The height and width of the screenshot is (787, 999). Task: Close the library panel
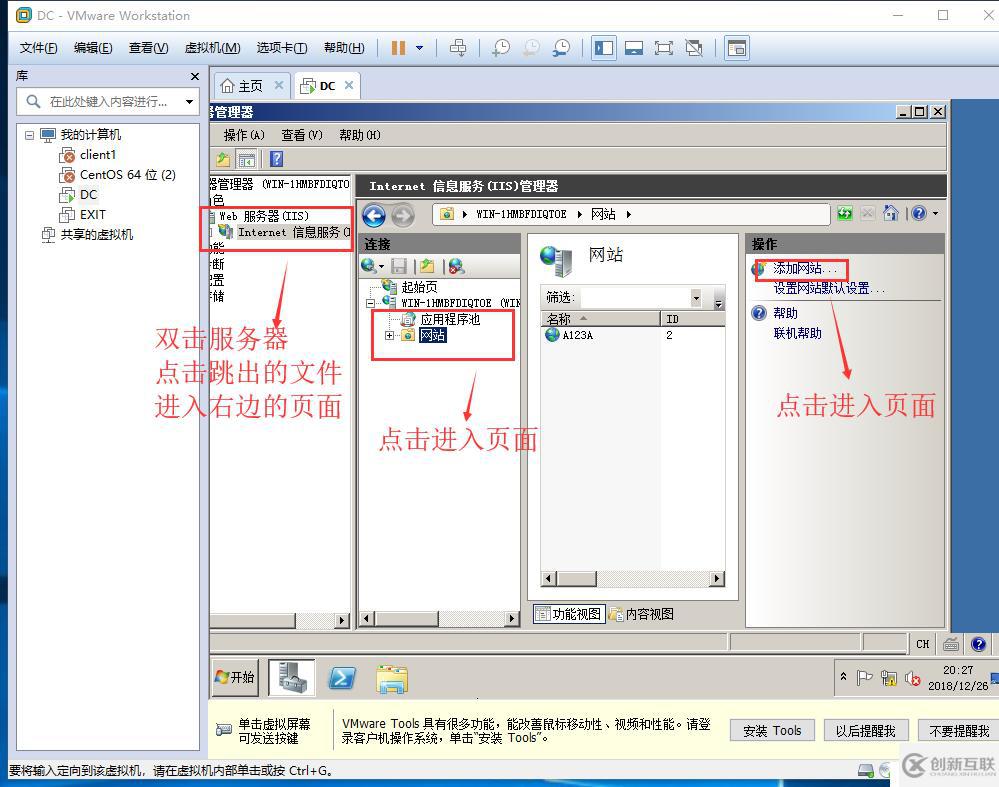(194, 76)
